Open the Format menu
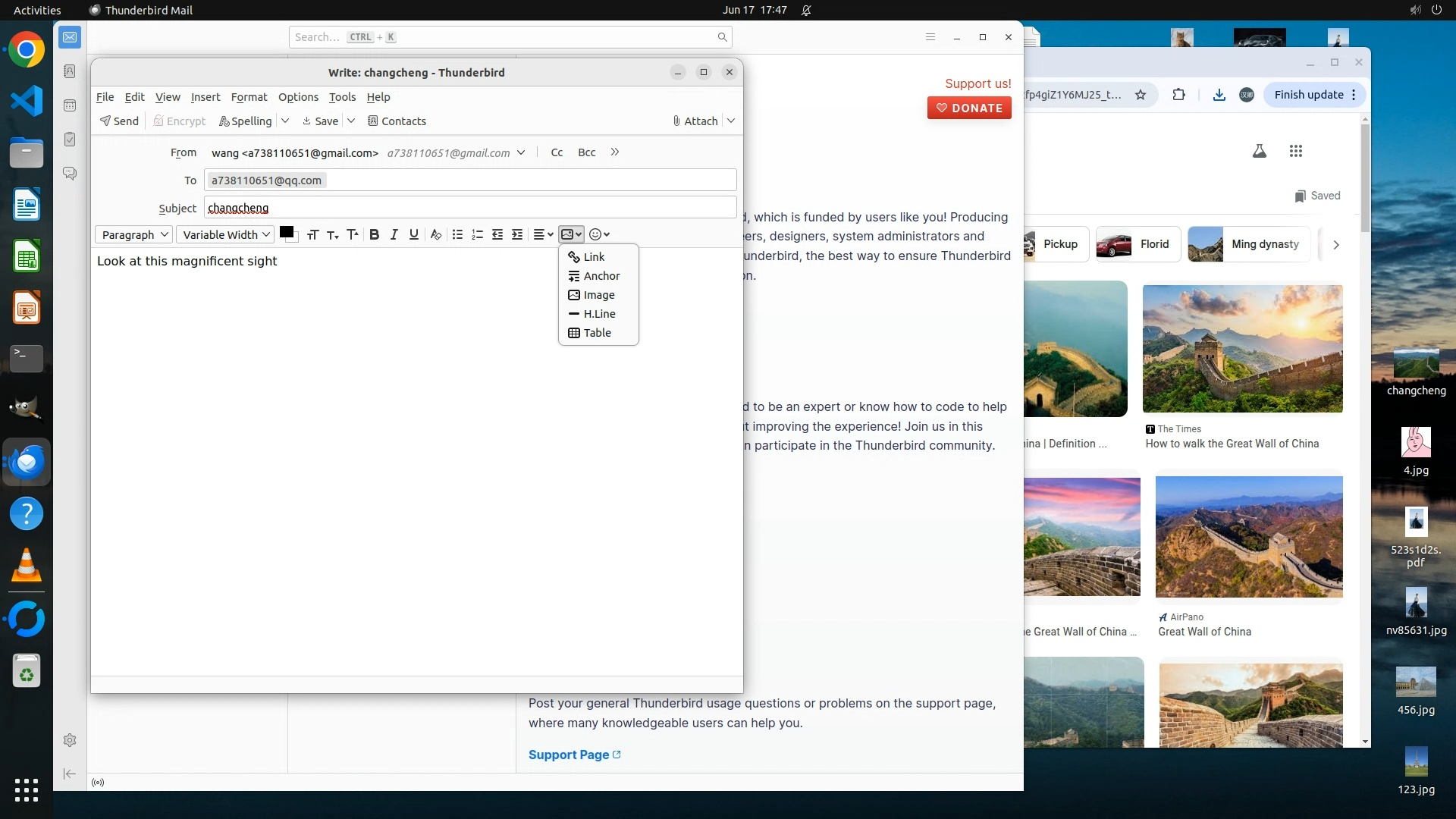The height and width of the screenshot is (819, 1456). point(249,97)
